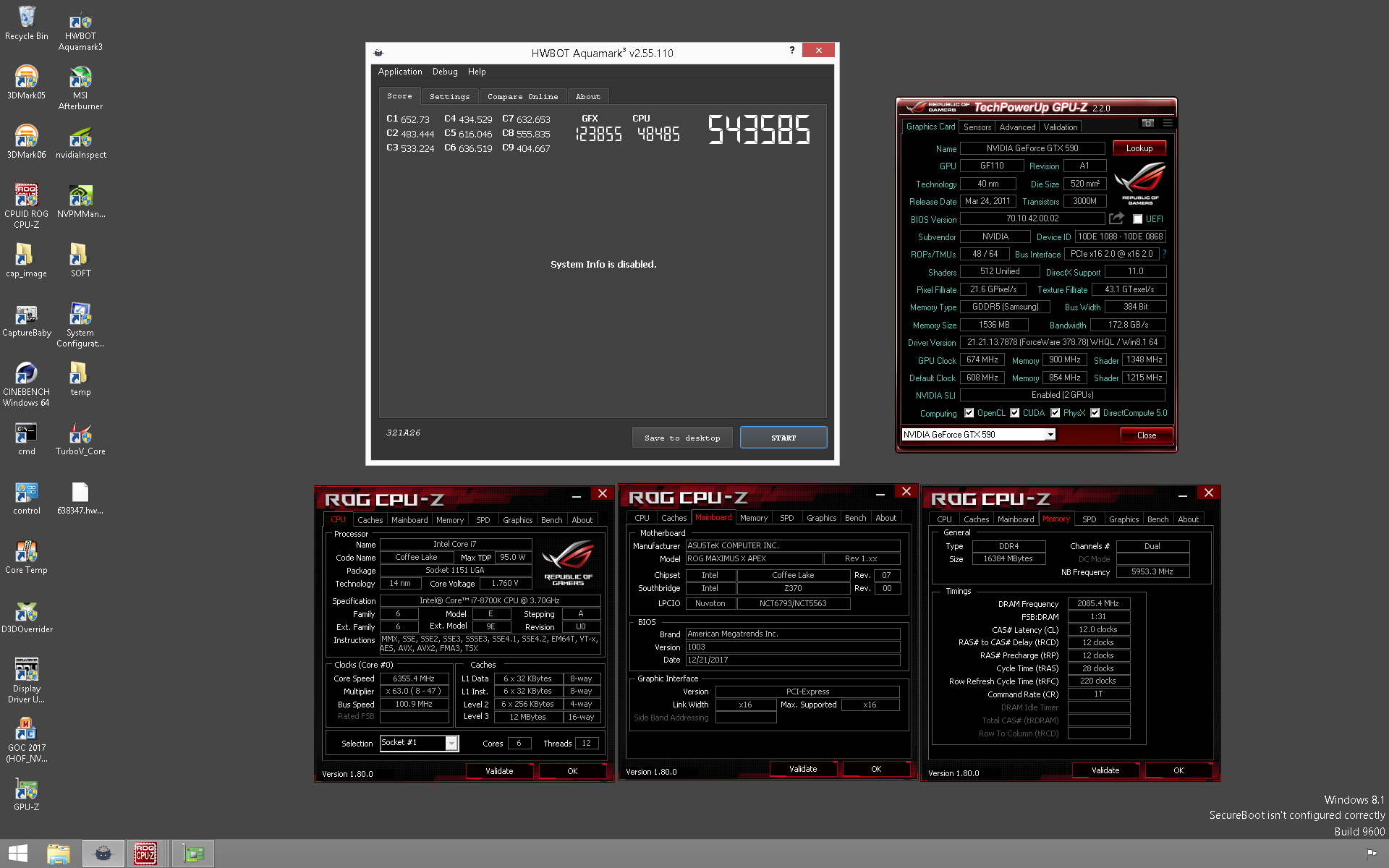Switch to the Settings tab in Aquamark
The image size is (1389, 868).
pos(449,96)
